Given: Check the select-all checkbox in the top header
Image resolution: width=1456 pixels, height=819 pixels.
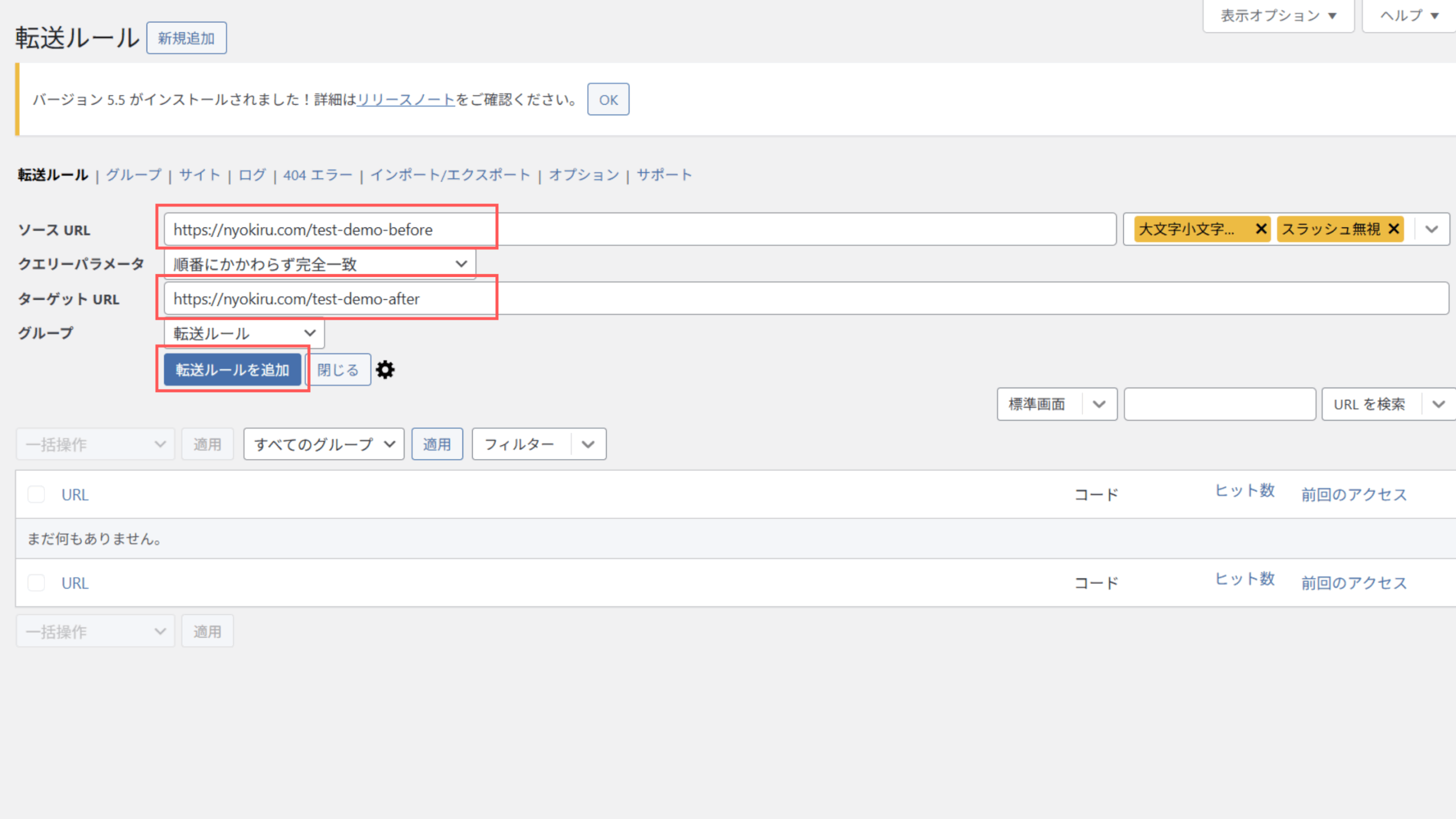Looking at the screenshot, I should click(x=36, y=494).
